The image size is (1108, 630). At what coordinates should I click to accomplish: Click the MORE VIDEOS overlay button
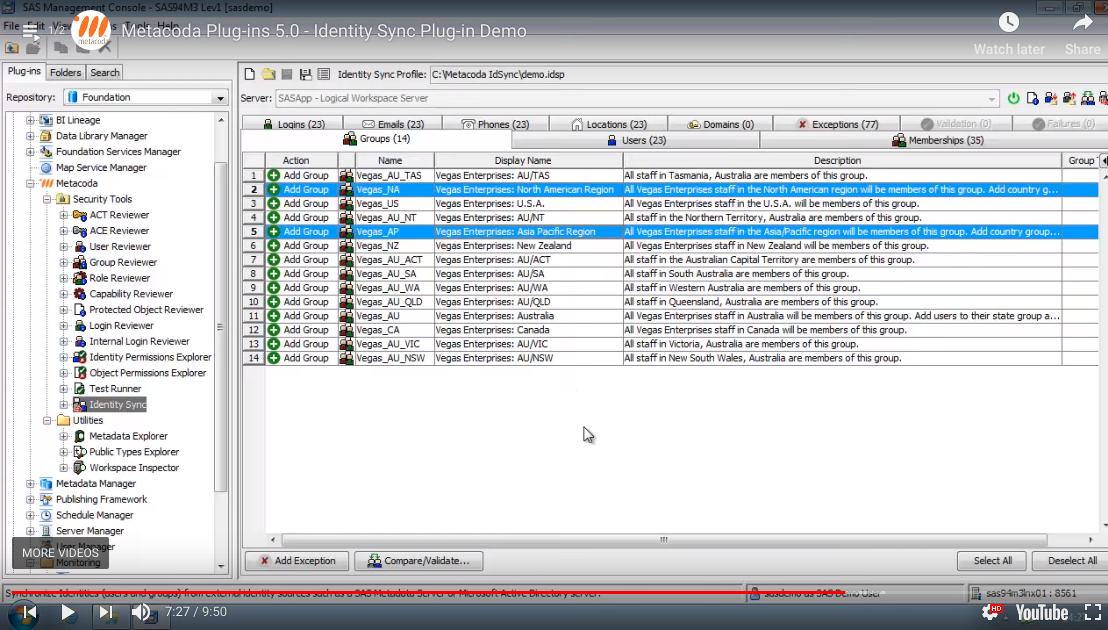(60, 553)
